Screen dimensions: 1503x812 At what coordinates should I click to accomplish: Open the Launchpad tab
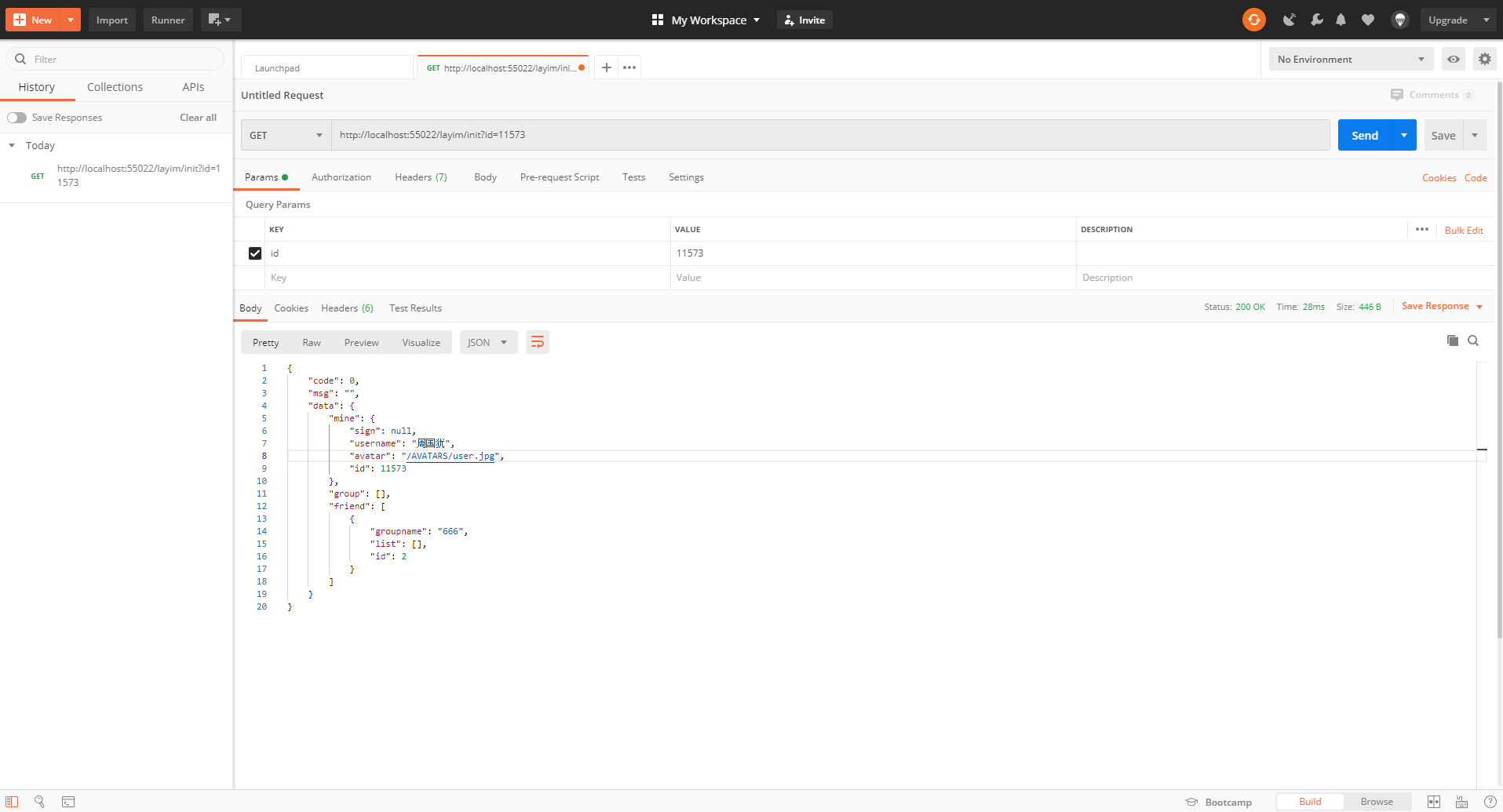(x=327, y=67)
